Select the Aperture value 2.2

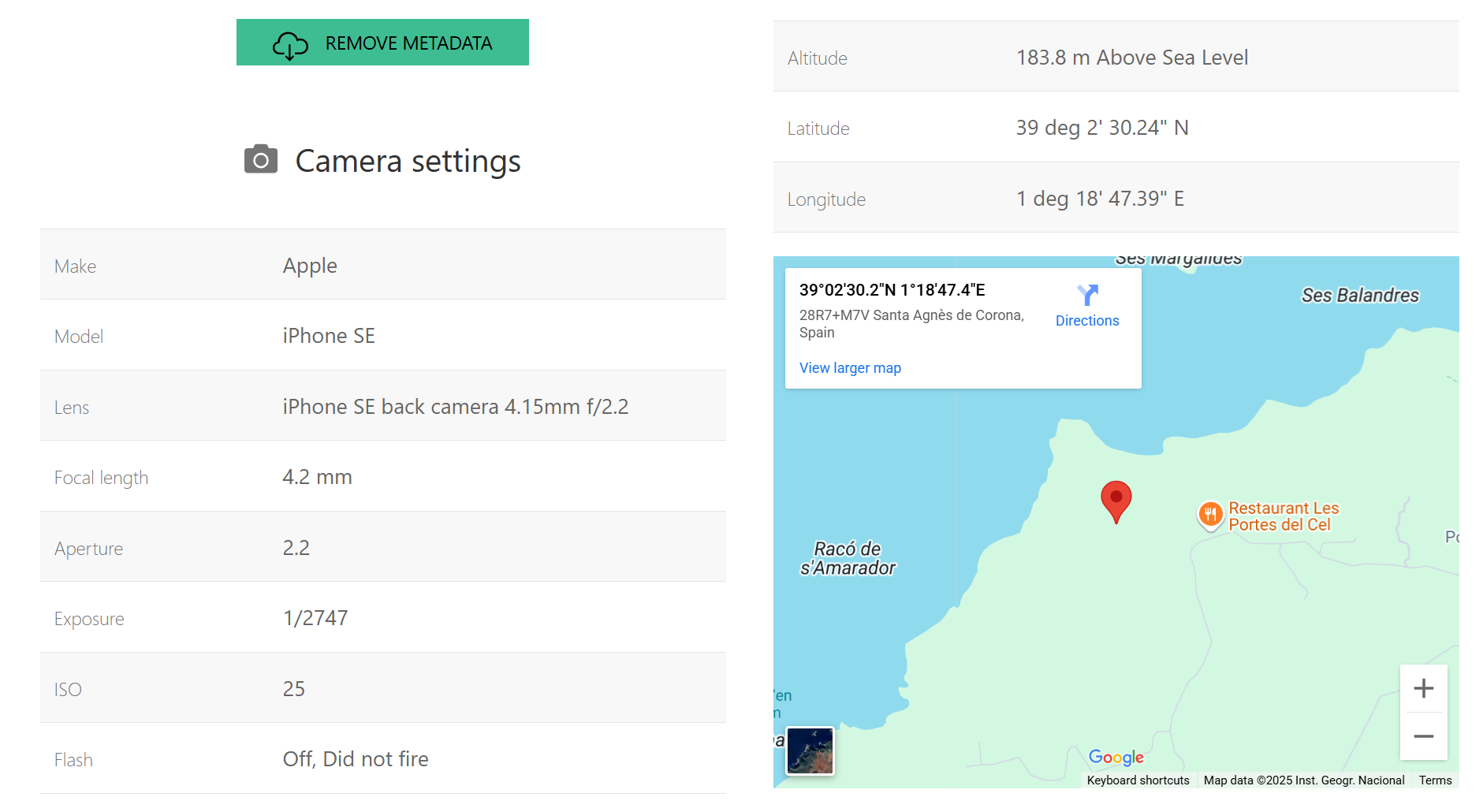pyautogui.click(x=296, y=548)
